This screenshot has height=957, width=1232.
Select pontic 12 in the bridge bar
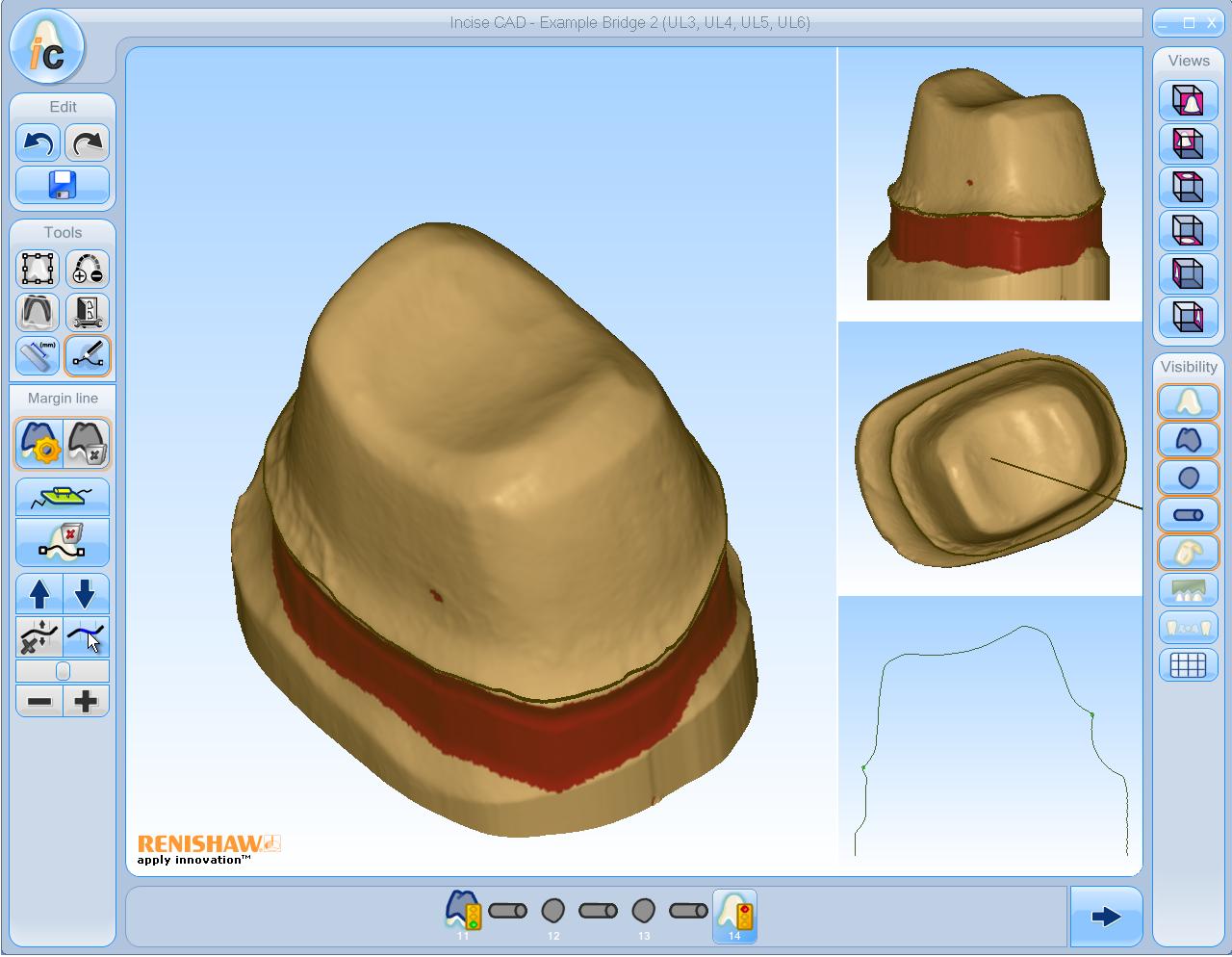[553, 911]
